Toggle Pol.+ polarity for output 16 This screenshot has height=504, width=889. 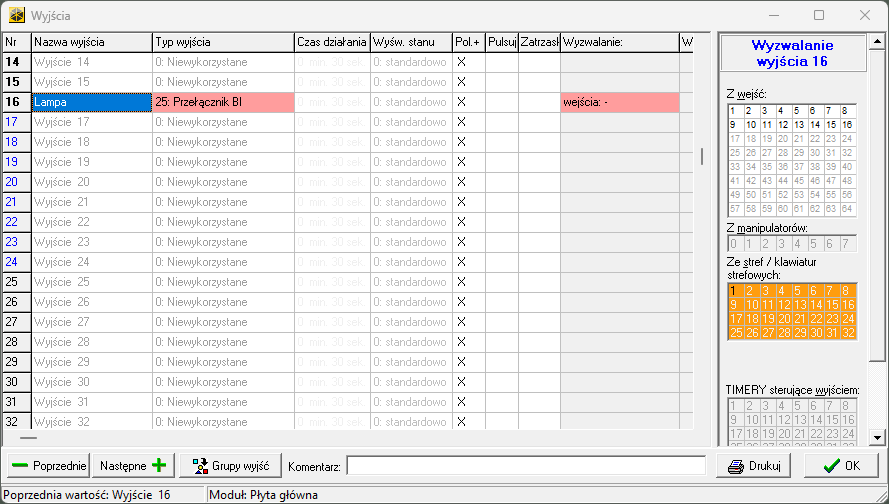(461, 102)
